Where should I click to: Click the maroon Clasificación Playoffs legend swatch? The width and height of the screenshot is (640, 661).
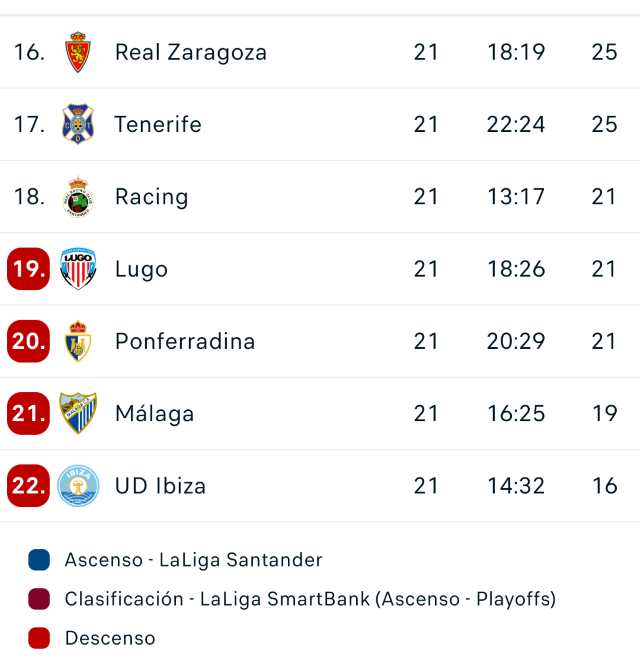click(x=39, y=599)
